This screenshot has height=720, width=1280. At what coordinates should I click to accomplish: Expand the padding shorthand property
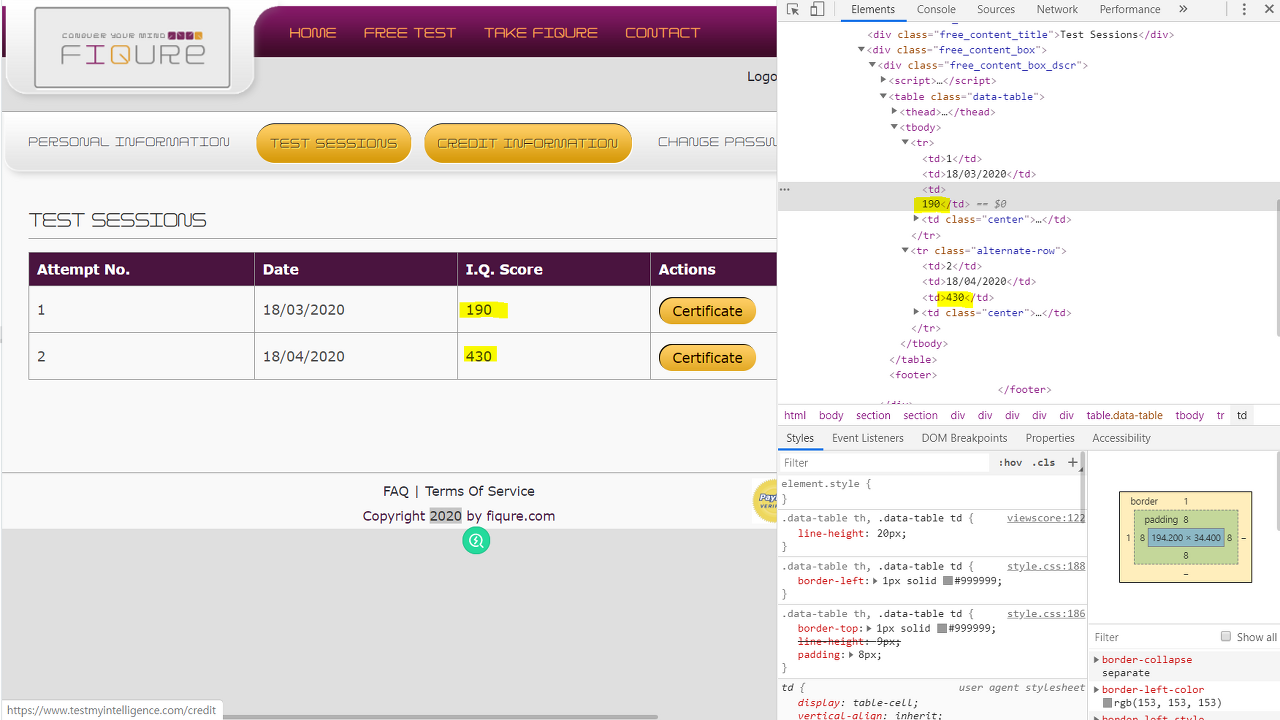point(851,655)
